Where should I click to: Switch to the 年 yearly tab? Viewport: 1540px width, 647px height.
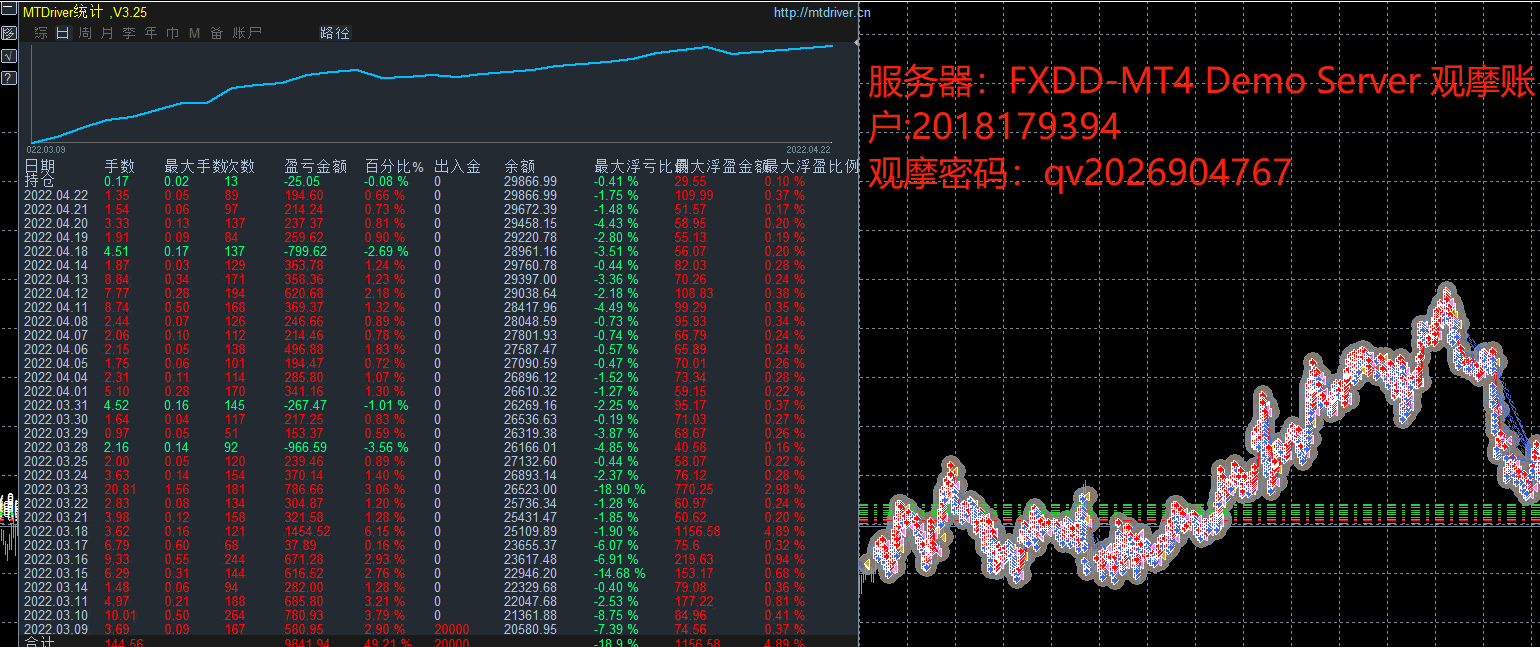(151, 33)
